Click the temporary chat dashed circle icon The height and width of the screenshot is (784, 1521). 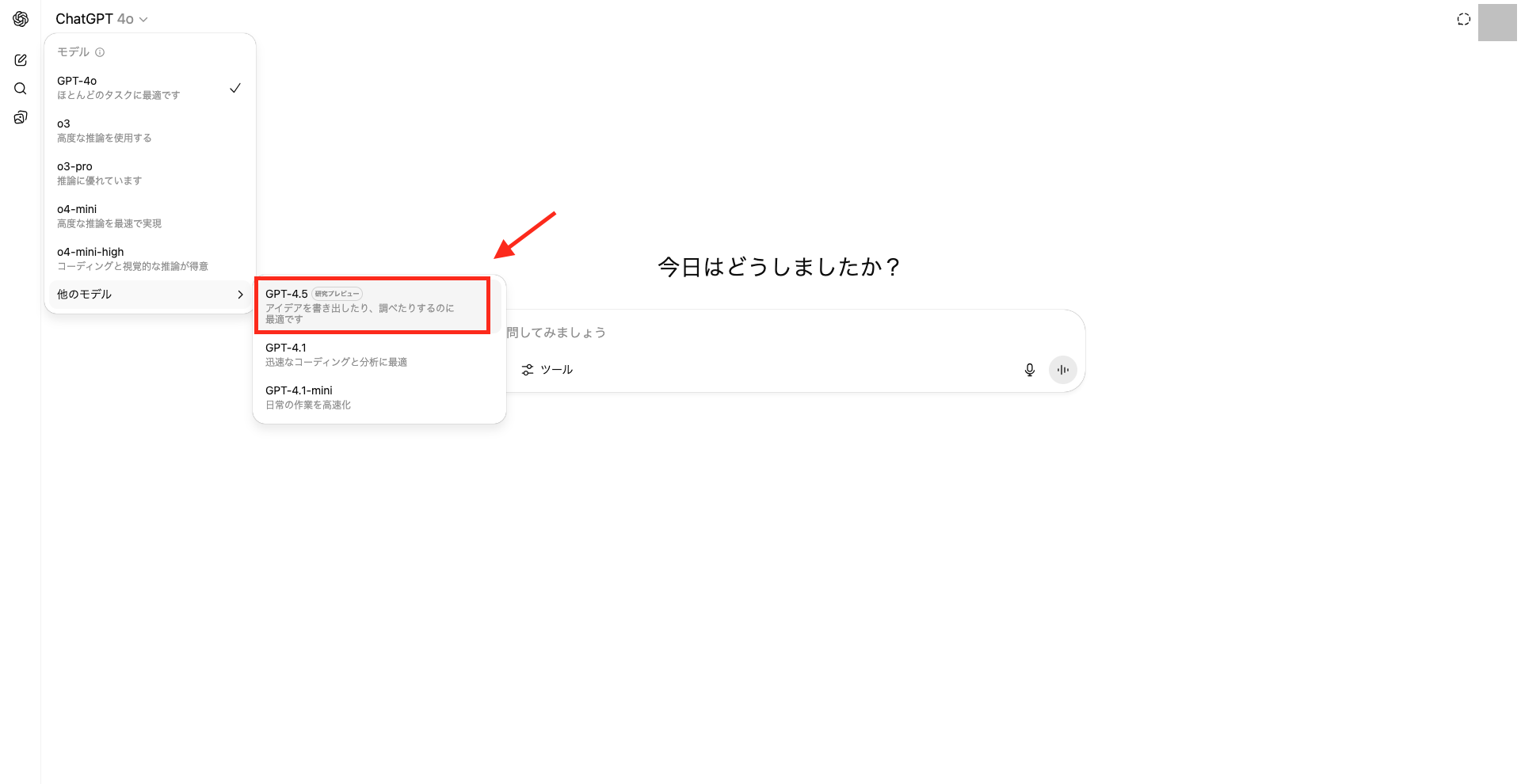pos(1463,19)
